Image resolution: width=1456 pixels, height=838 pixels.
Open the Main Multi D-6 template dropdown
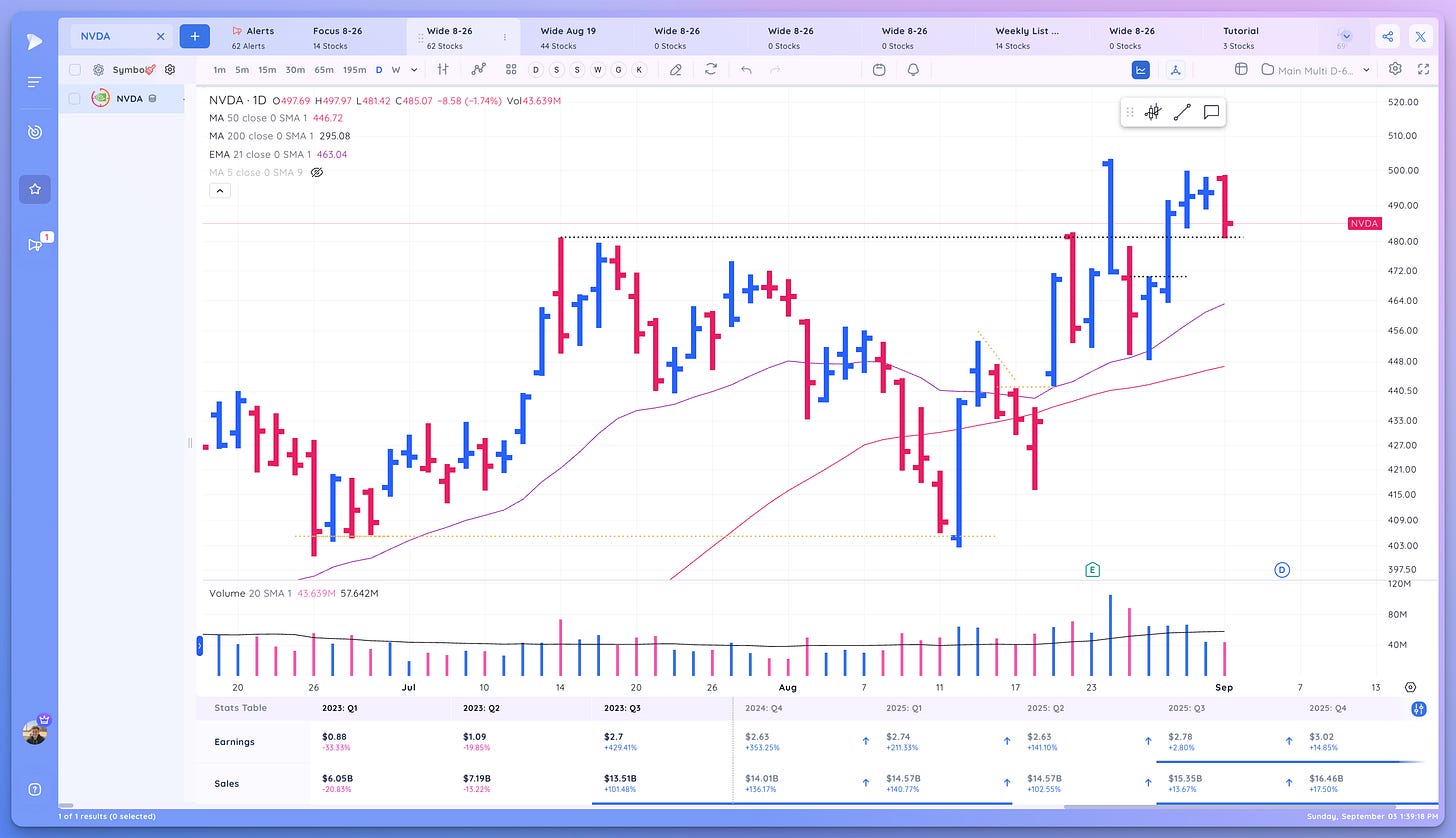1316,69
